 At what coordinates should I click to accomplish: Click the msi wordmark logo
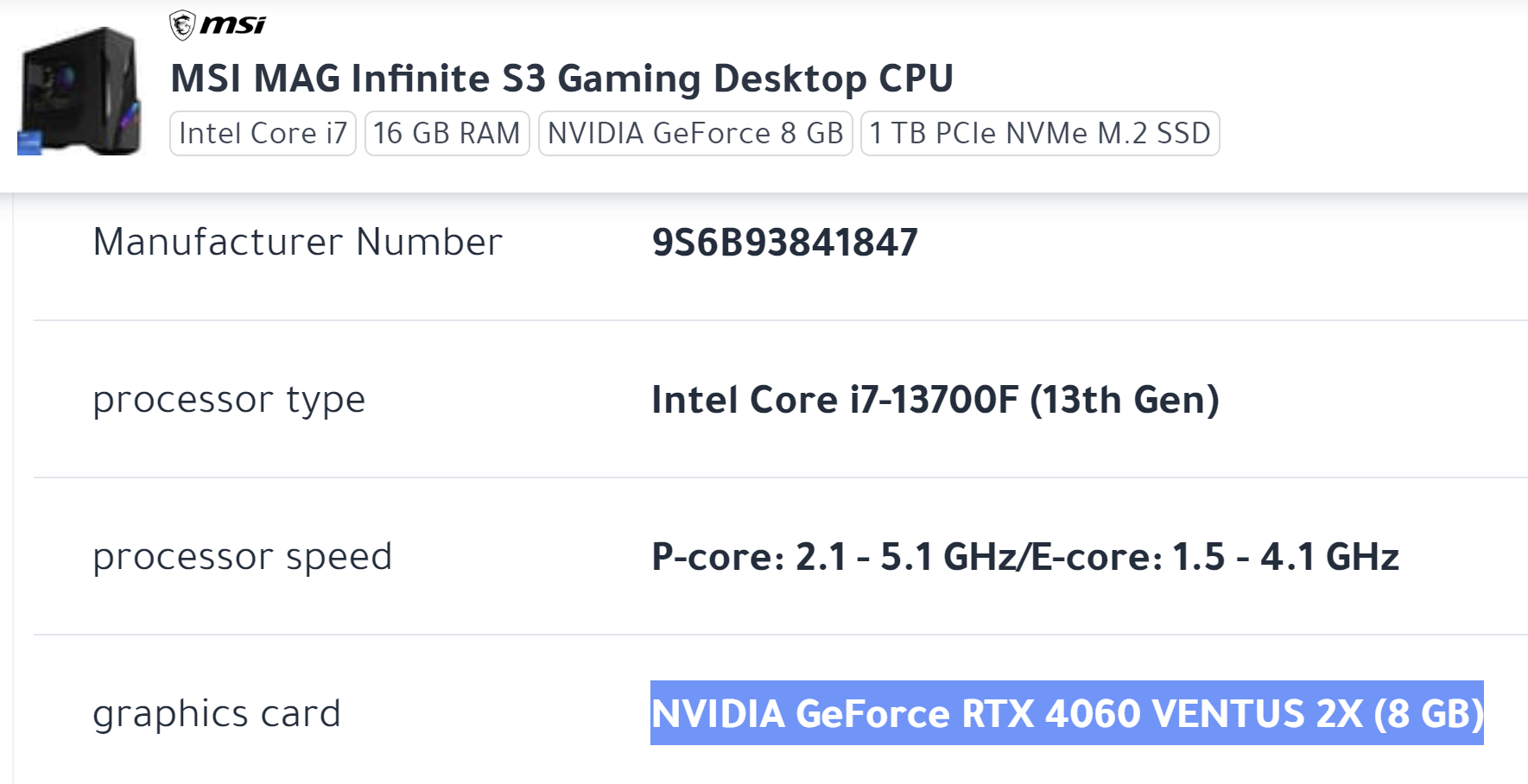coord(232,25)
